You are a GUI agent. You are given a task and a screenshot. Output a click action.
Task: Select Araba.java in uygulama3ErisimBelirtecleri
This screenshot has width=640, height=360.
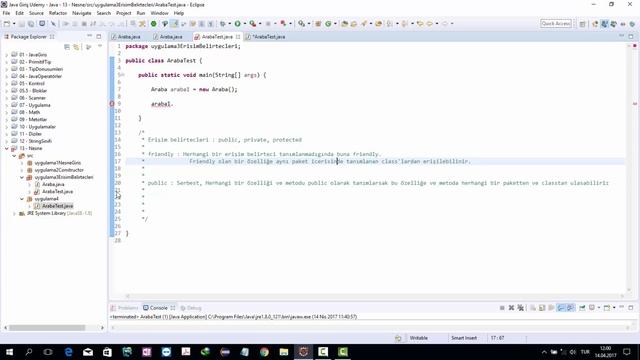pyautogui.click(x=53, y=184)
